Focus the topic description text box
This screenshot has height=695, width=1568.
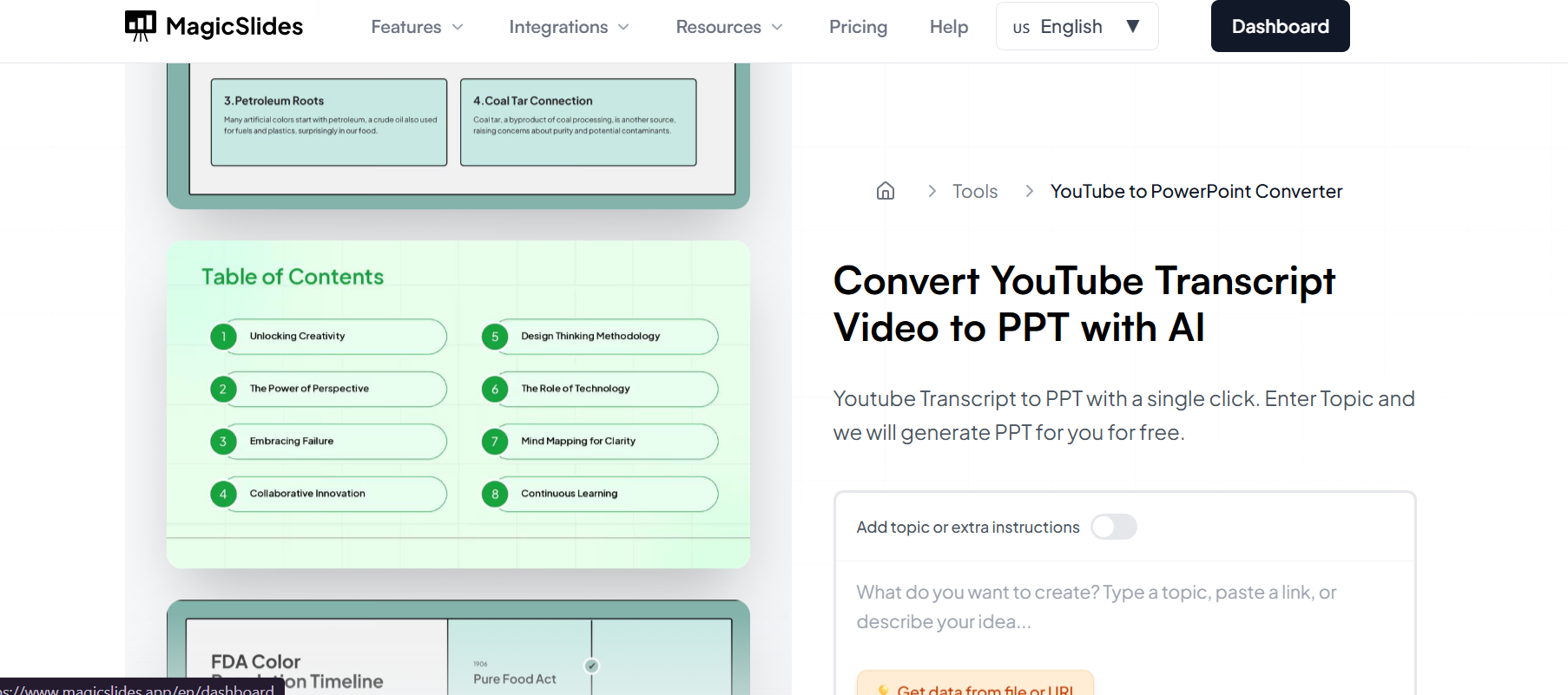tap(1124, 606)
